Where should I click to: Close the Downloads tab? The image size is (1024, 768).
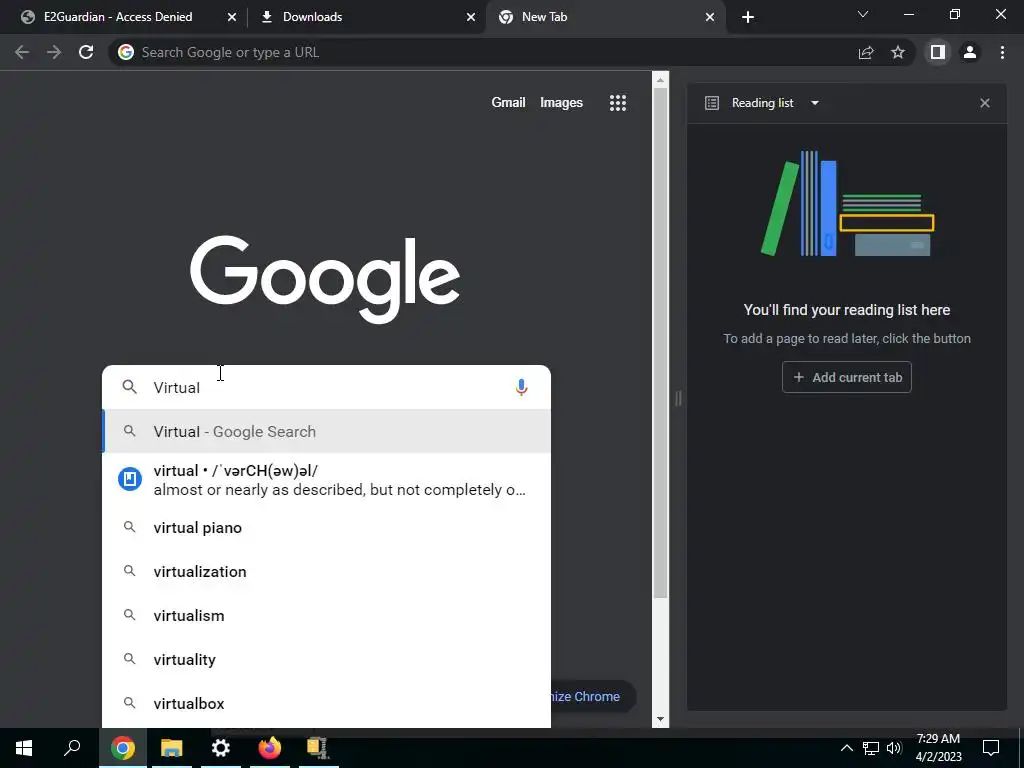point(471,17)
